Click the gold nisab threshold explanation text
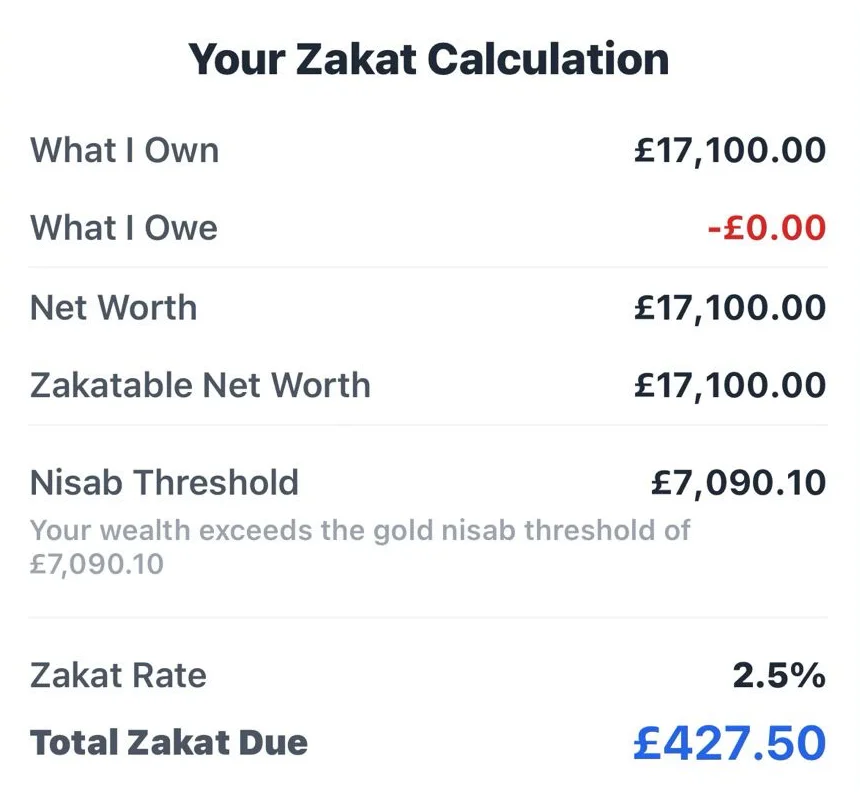Viewport: 860px width, 802px height. click(360, 546)
